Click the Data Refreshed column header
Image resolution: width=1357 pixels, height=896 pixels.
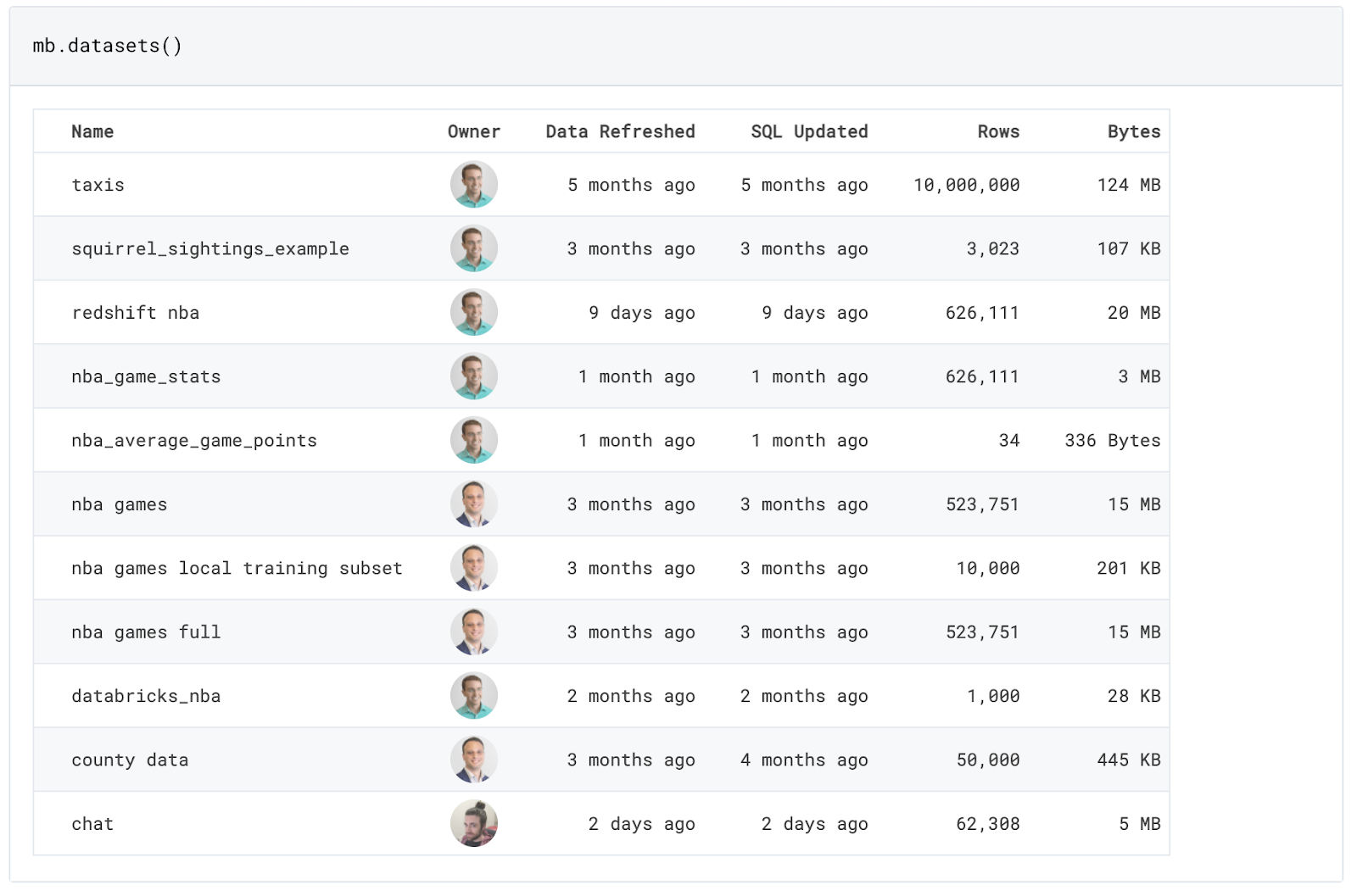[x=620, y=131]
